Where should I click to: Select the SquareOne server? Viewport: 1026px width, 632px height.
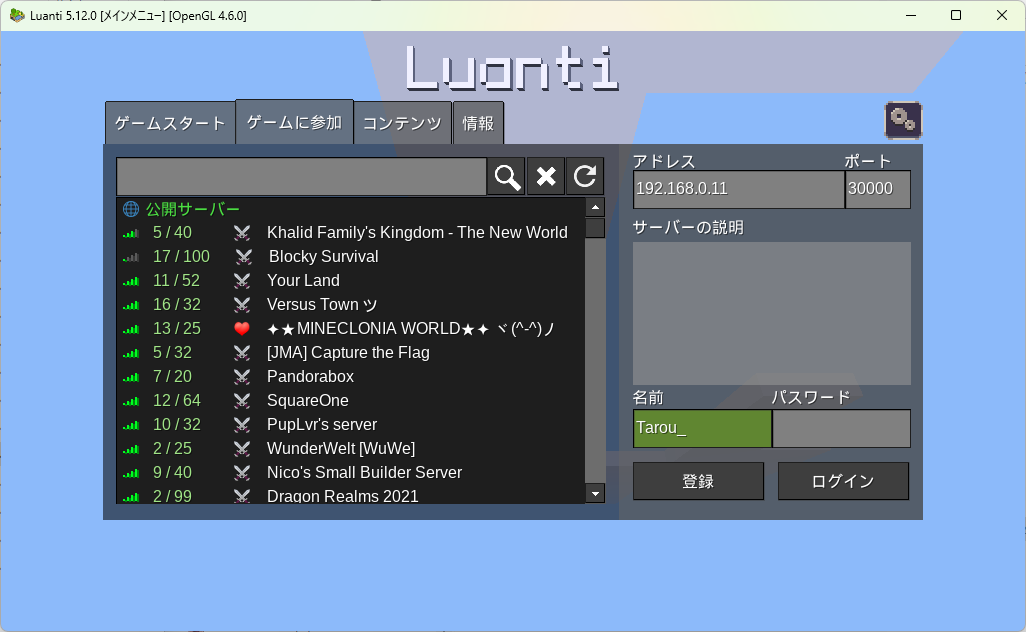pyautogui.click(x=351, y=400)
